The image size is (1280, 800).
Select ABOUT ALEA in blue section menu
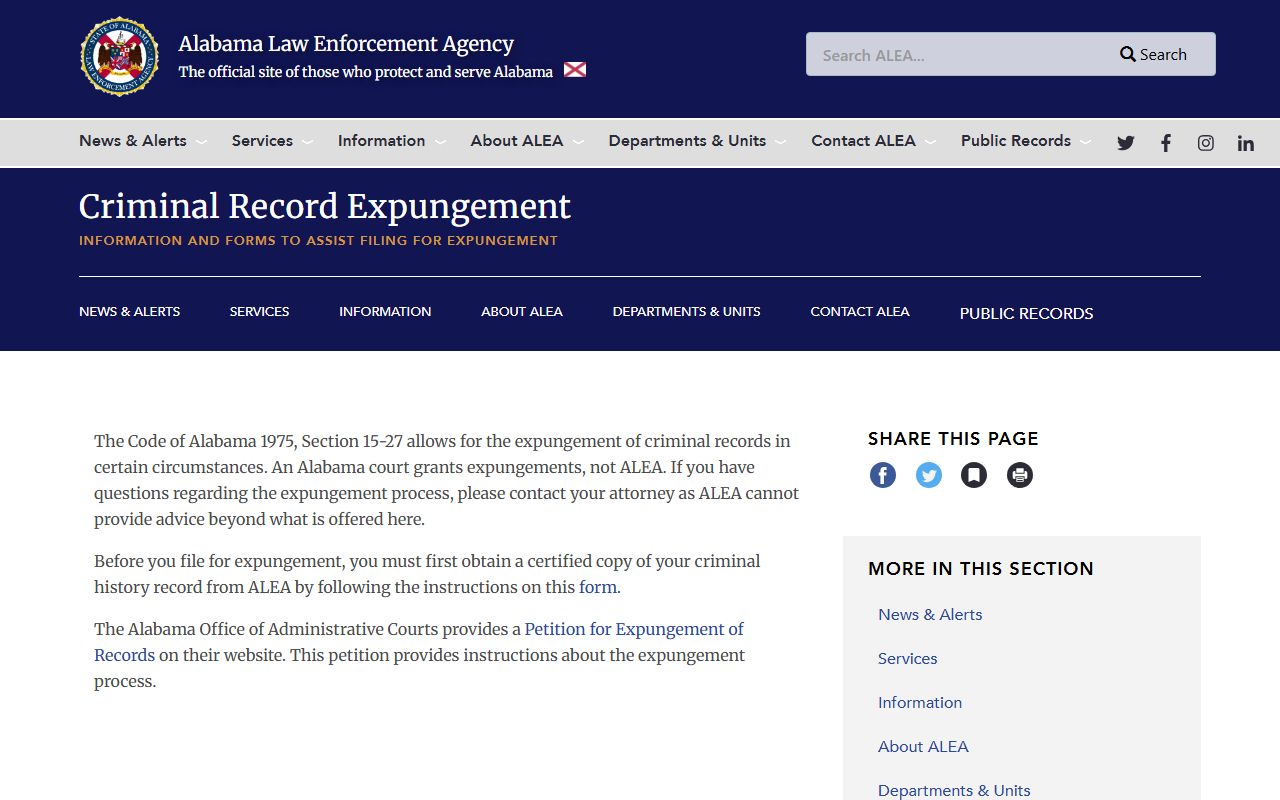pyautogui.click(x=522, y=312)
